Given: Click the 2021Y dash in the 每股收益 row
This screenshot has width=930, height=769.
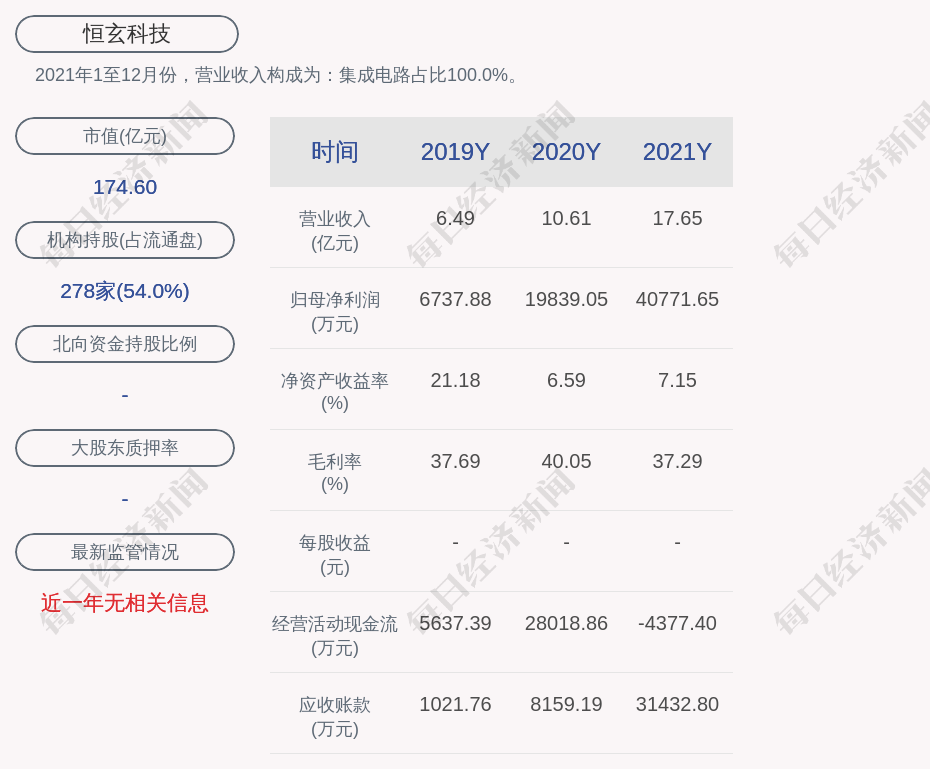Looking at the screenshot, I should coord(677,542).
